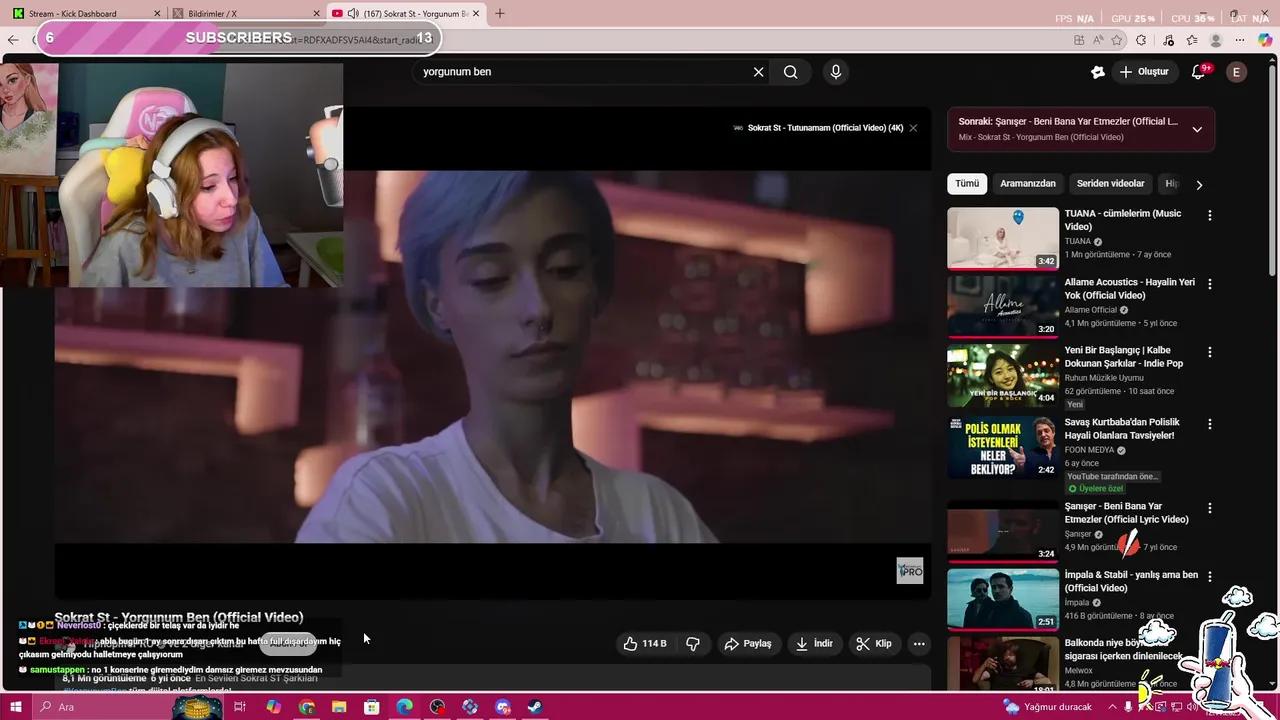The width and height of the screenshot is (1280, 720).
Task: Open browser profile icon
Action: click(x=1216, y=40)
